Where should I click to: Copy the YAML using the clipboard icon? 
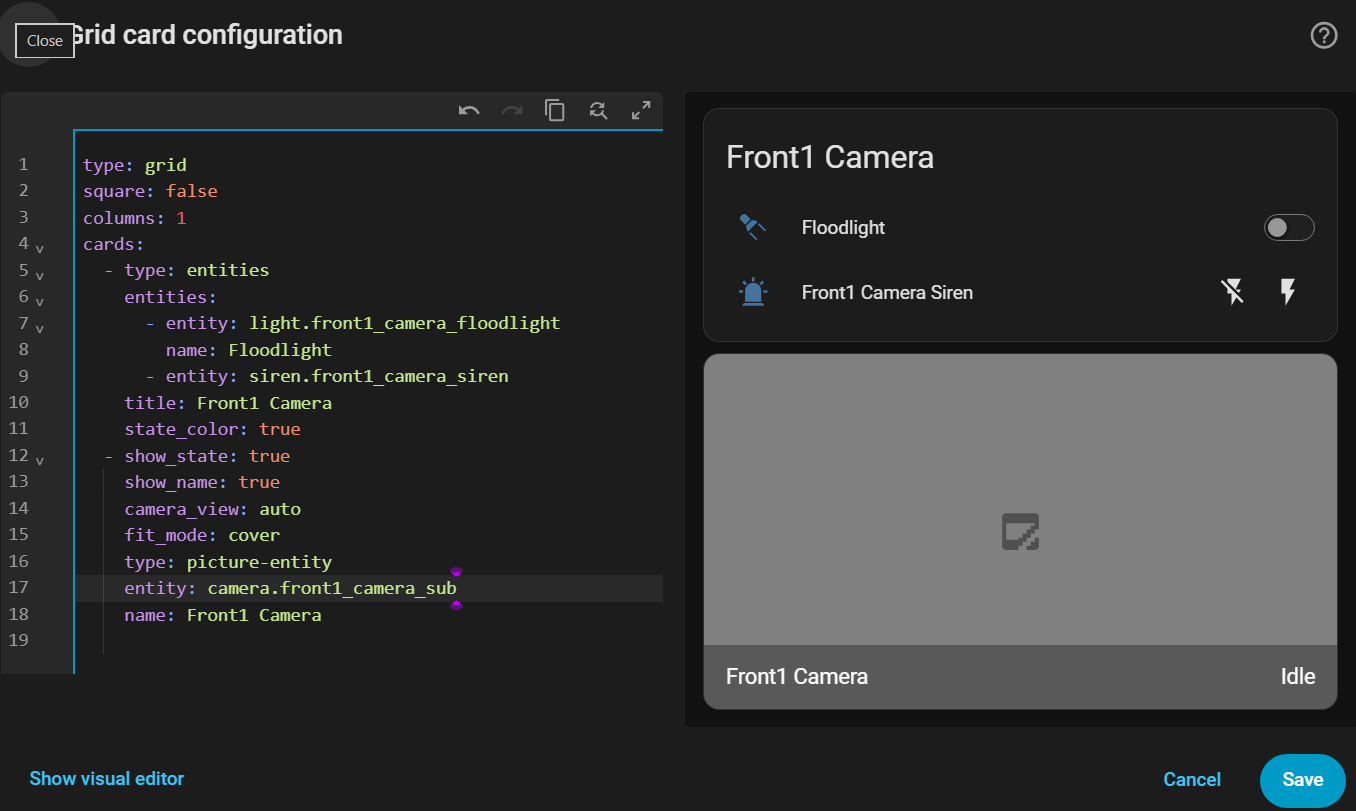point(555,111)
